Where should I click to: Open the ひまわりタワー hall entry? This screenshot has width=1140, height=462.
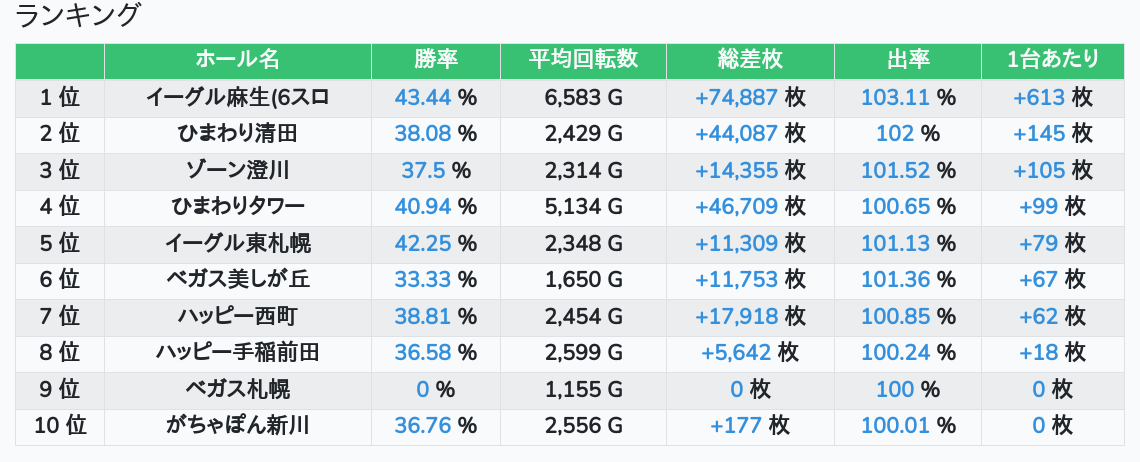(237, 207)
